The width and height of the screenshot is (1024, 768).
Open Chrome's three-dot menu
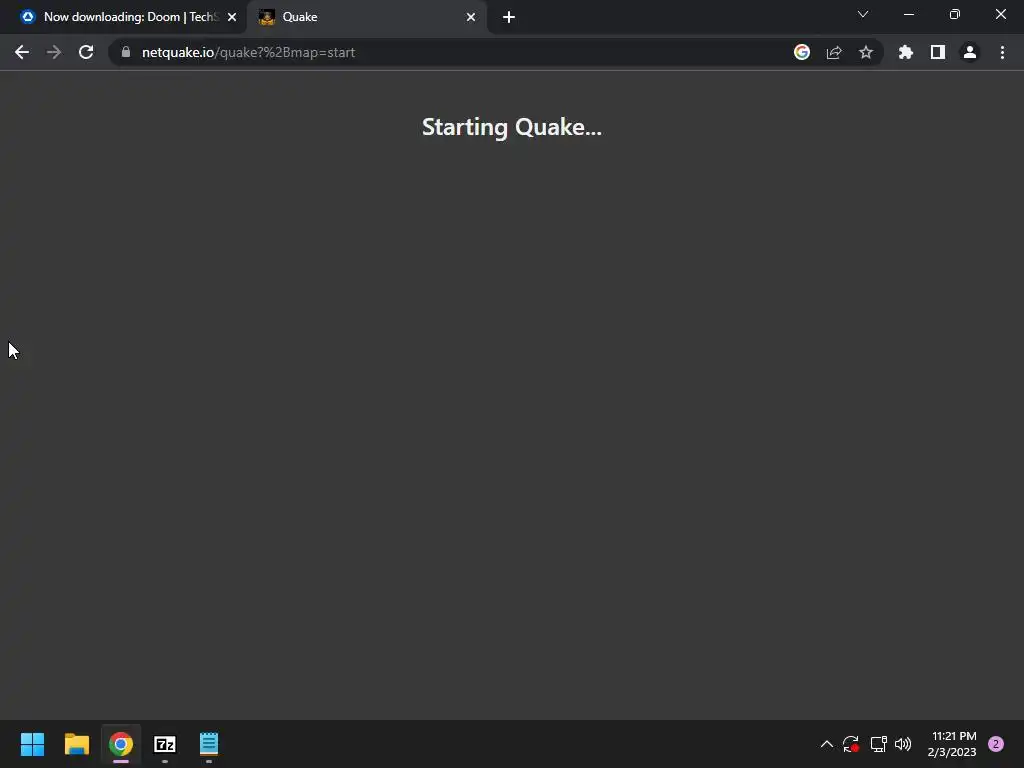coord(1002,52)
